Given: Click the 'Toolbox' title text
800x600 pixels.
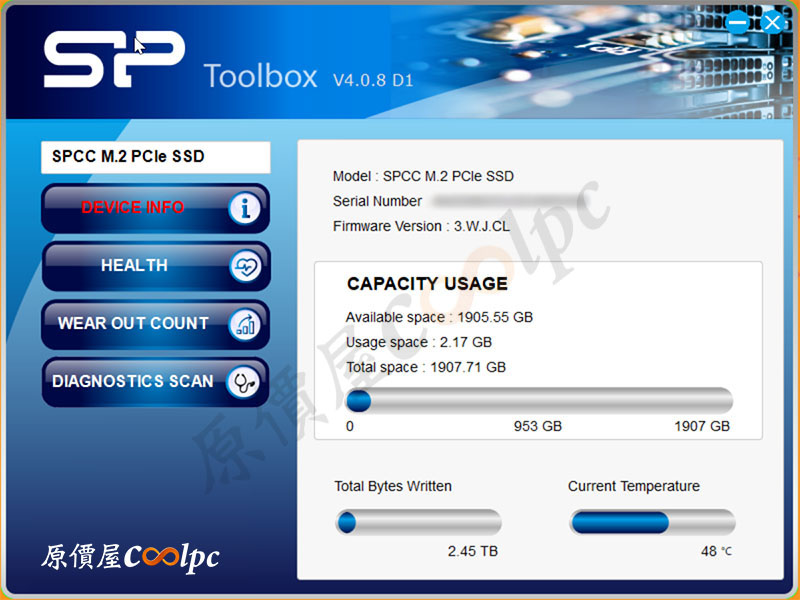Looking at the screenshot, I should click(260, 77).
